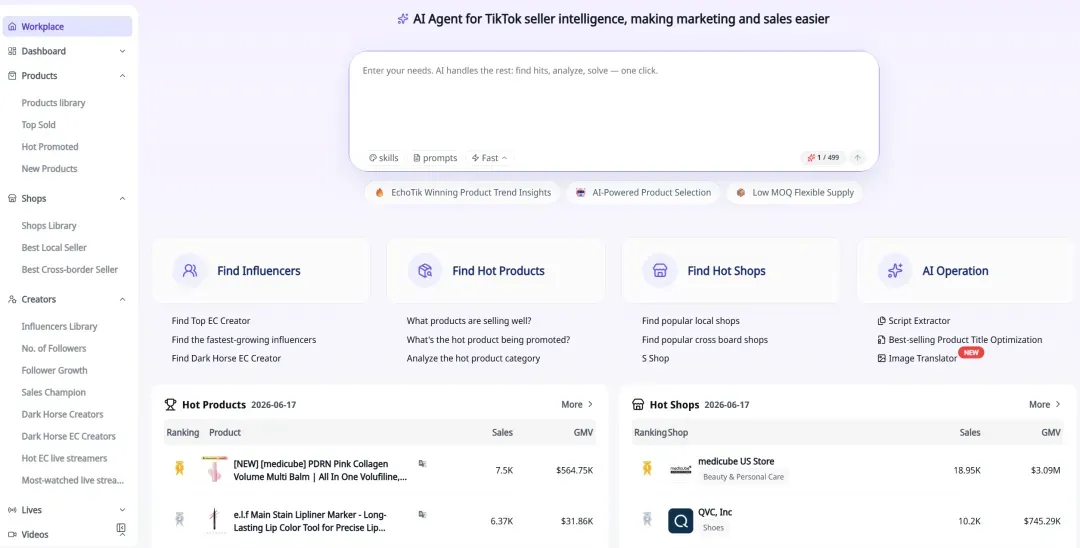Click the sidebar collapse icon at bottom

pyautogui.click(x=121, y=528)
